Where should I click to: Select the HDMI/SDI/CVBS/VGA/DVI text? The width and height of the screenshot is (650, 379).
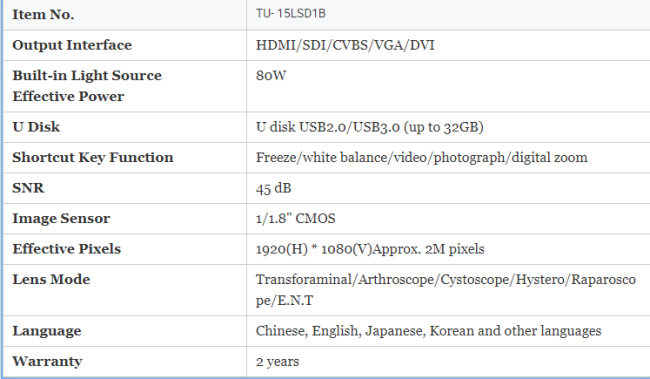click(345, 45)
